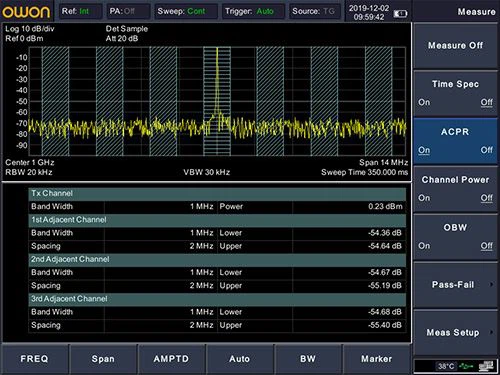Click the battery status icon
The image size is (500, 375).
click(400, 14)
